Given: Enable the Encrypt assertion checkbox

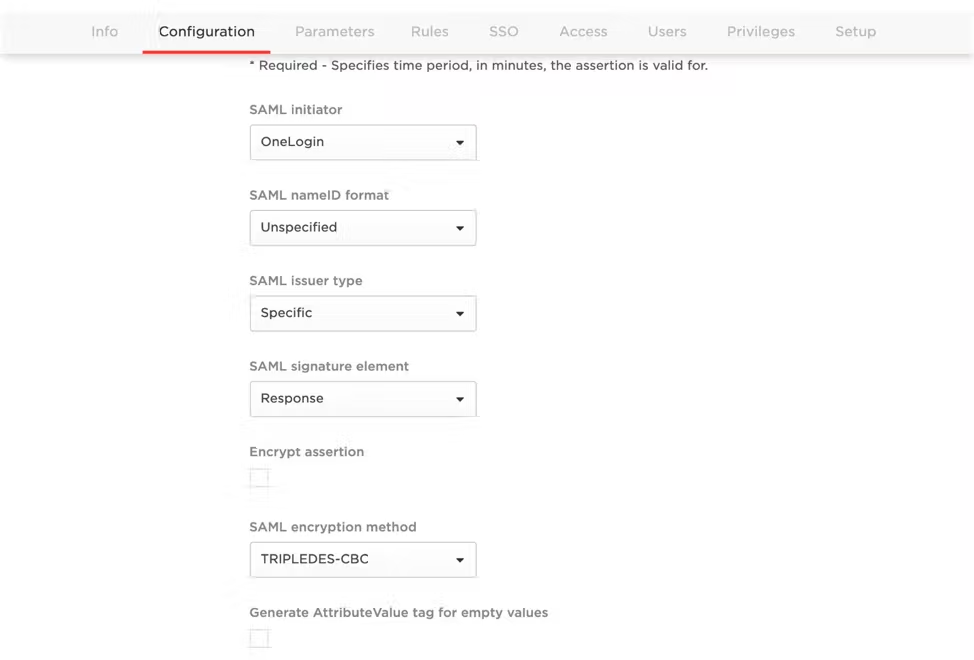Looking at the screenshot, I should pos(259,477).
